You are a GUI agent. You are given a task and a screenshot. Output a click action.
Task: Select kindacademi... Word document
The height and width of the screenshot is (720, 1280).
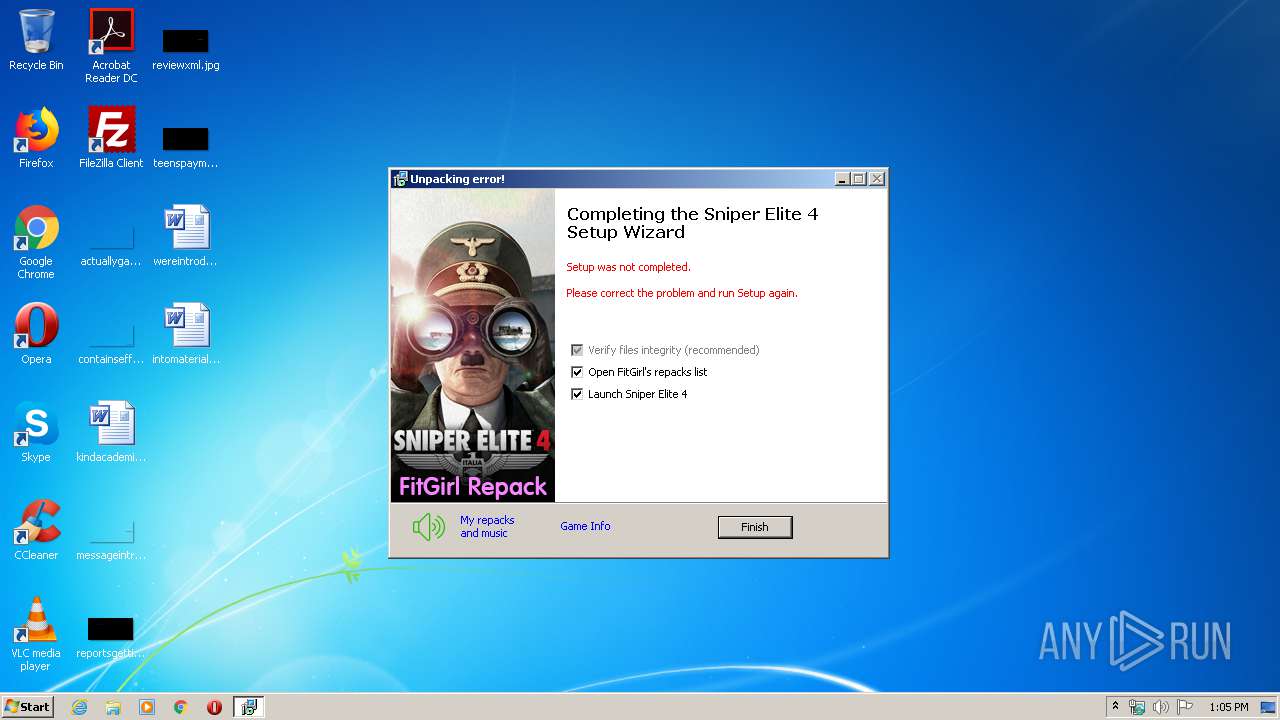click(x=111, y=432)
